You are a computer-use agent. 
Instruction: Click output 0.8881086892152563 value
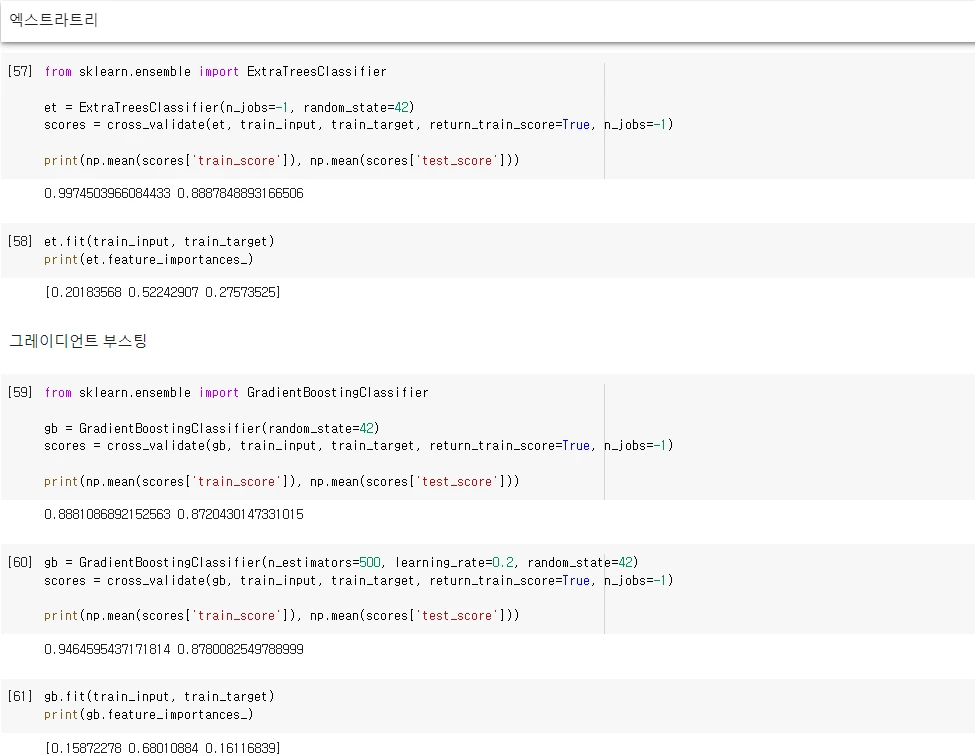tap(107, 515)
